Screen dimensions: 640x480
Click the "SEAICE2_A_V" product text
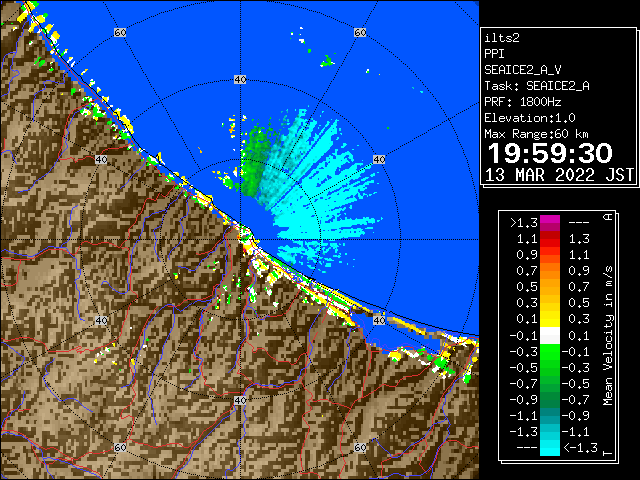click(523, 70)
